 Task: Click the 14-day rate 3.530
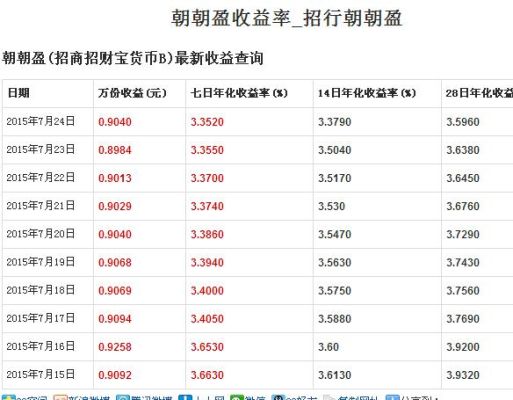point(331,206)
